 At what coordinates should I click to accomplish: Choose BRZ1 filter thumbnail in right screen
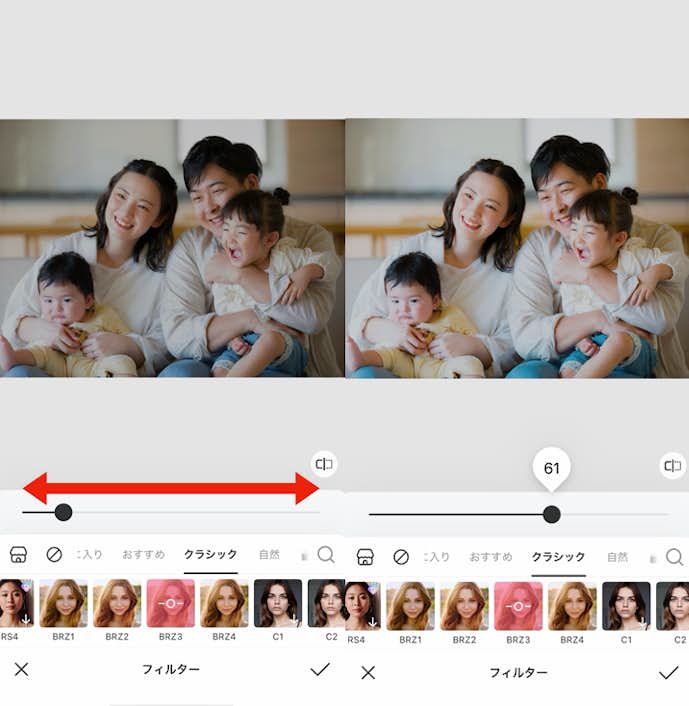pos(411,606)
